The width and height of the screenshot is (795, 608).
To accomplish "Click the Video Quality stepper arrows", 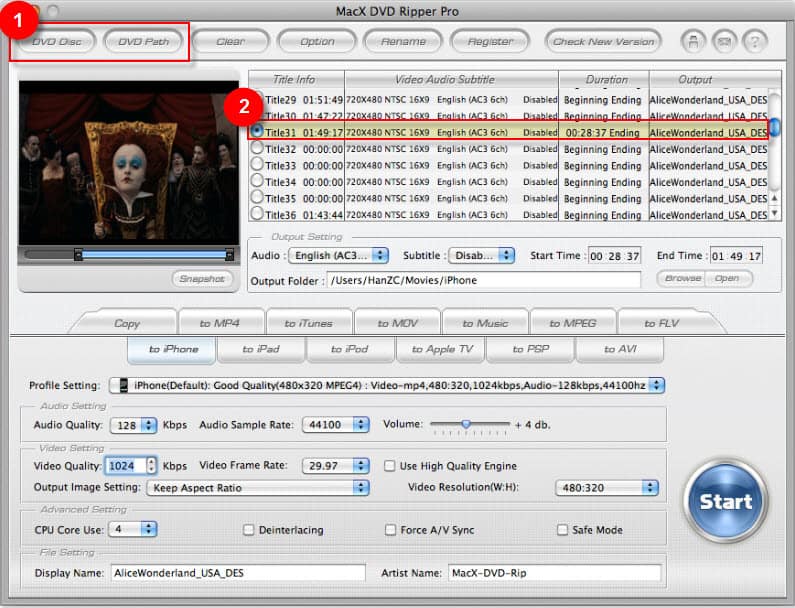I will click(151, 466).
